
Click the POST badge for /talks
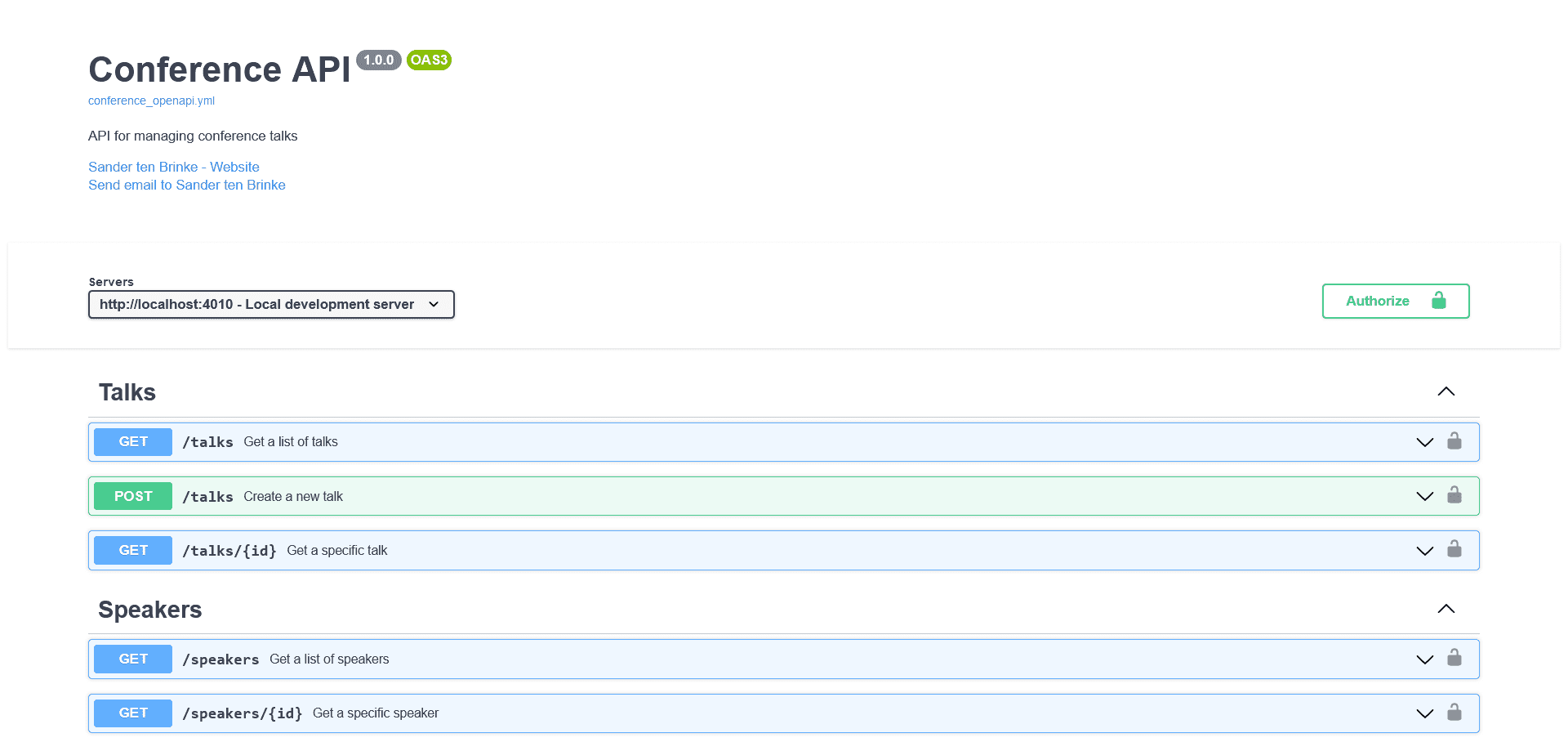(133, 496)
